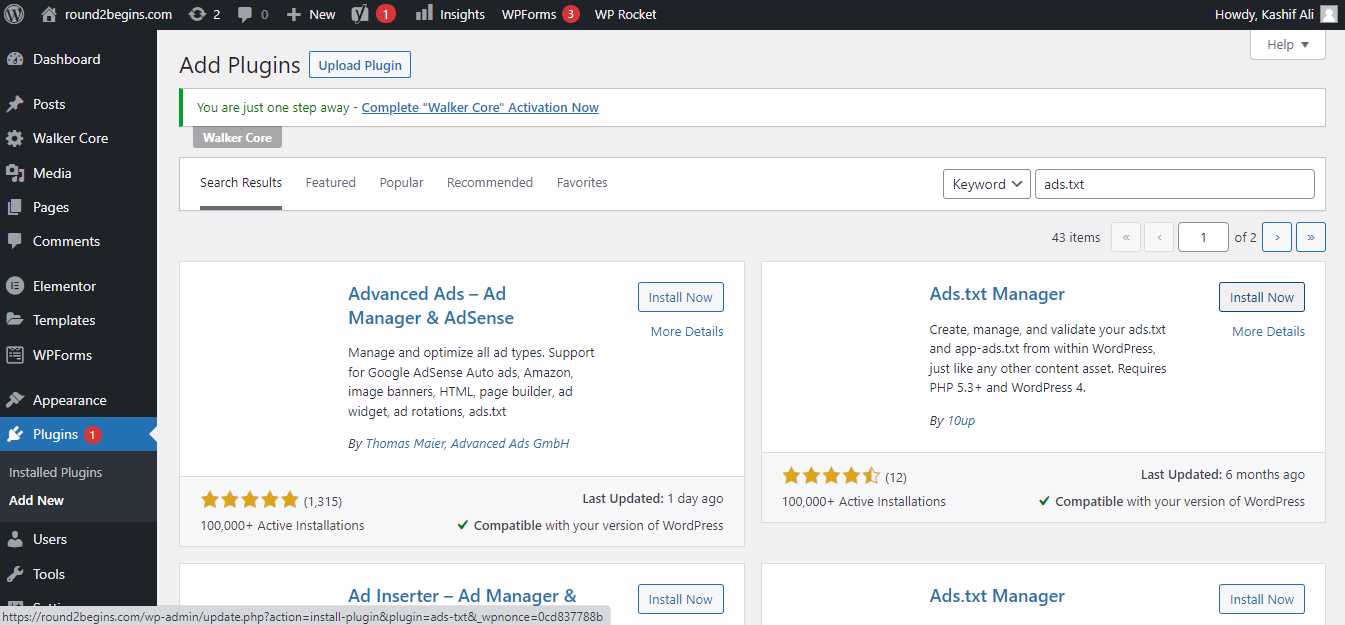This screenshot has height=625, width=1345.
Task: Open the Advanced Ads – Ad Manager & AdSense title
Action: 431,306
